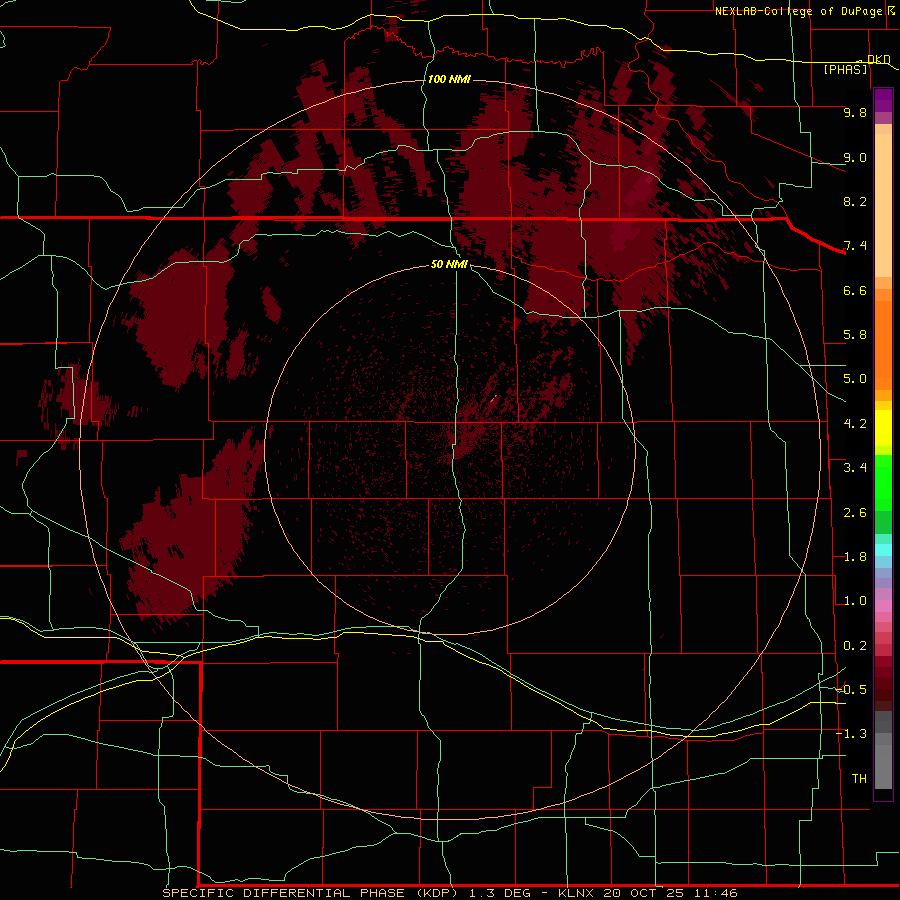Image resolution: width=900 pixels, height=900 pixels.
Task: Click the 50 NMI range ring label
Action: 449,264
